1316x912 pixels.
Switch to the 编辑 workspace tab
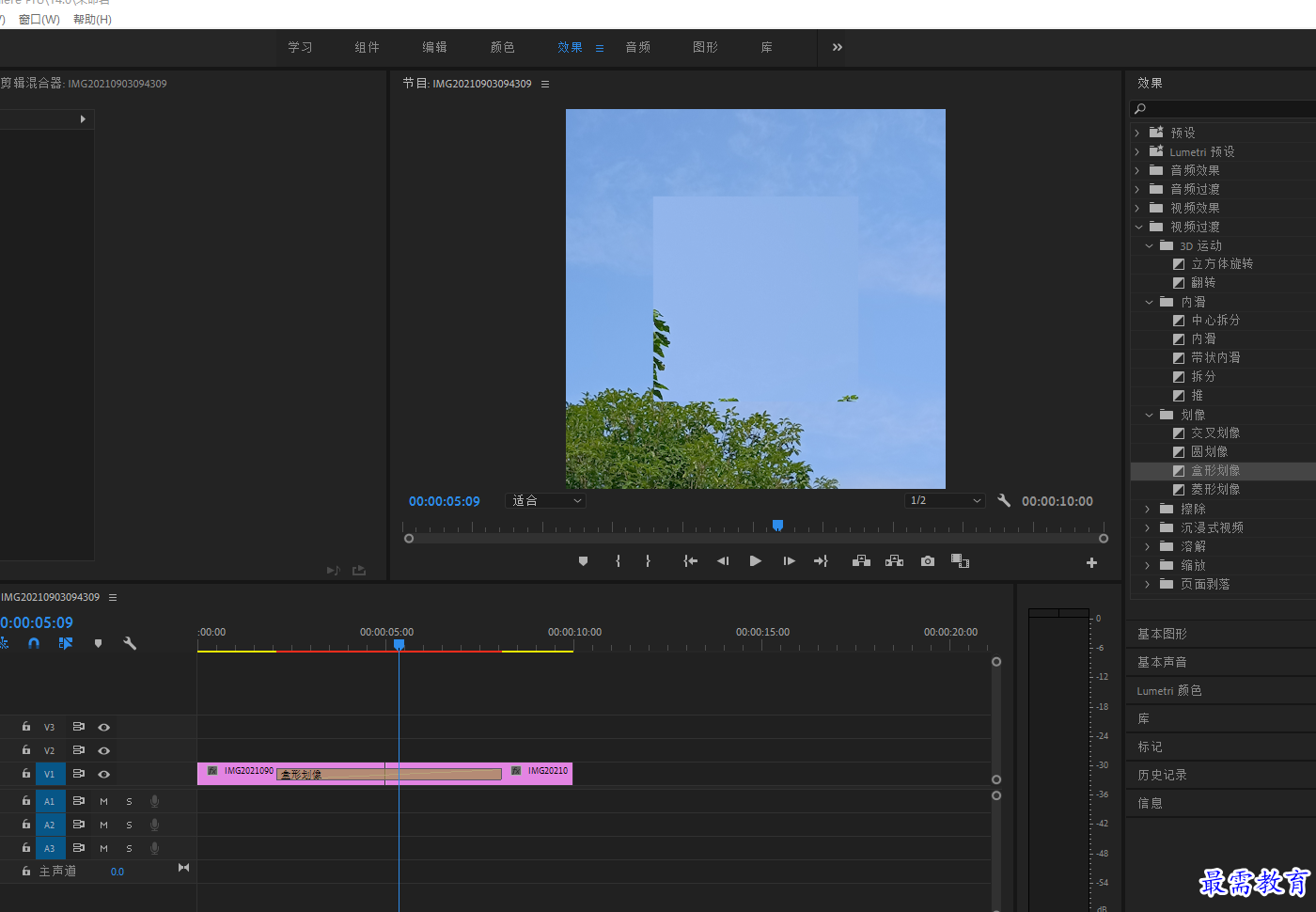434,47
